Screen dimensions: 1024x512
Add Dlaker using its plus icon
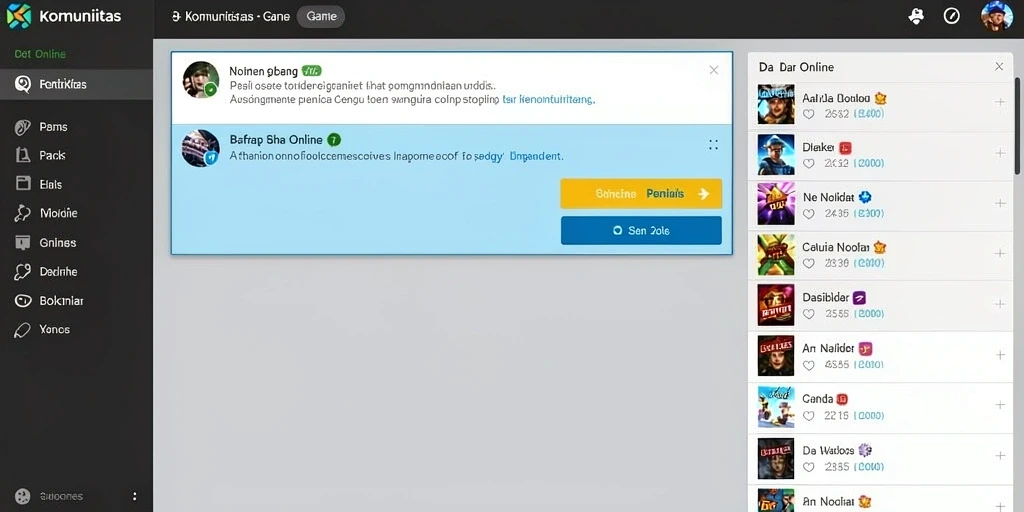coord(999,153)
